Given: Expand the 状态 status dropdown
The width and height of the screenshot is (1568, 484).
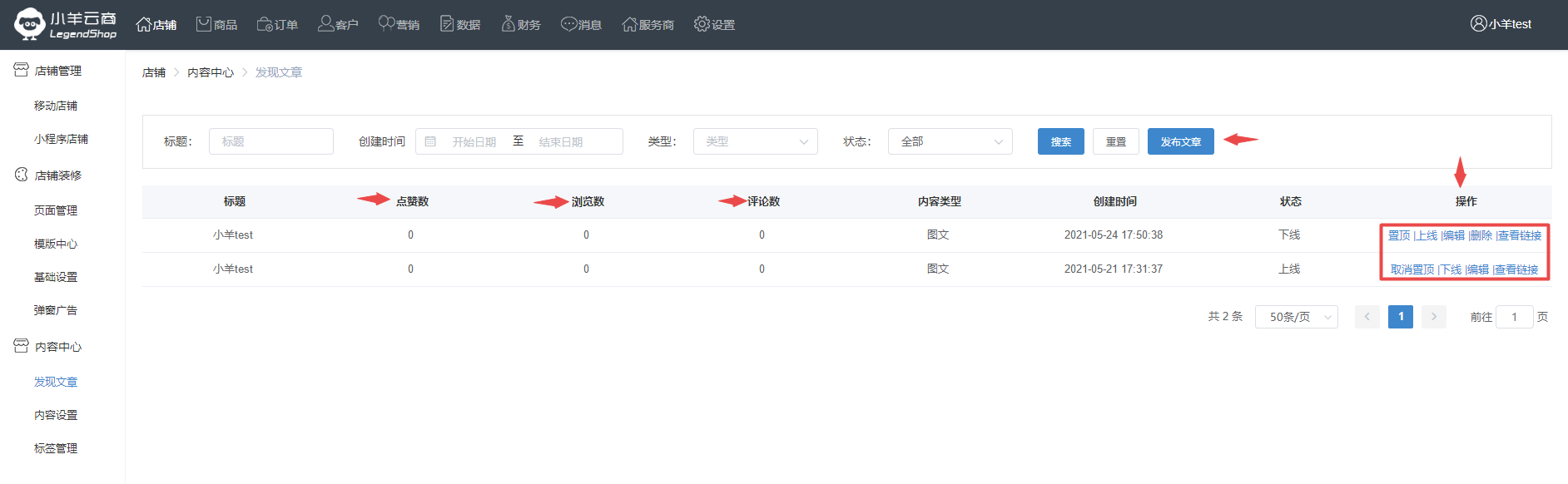Looking at the screenshot, I should click(x=950, y=141).
